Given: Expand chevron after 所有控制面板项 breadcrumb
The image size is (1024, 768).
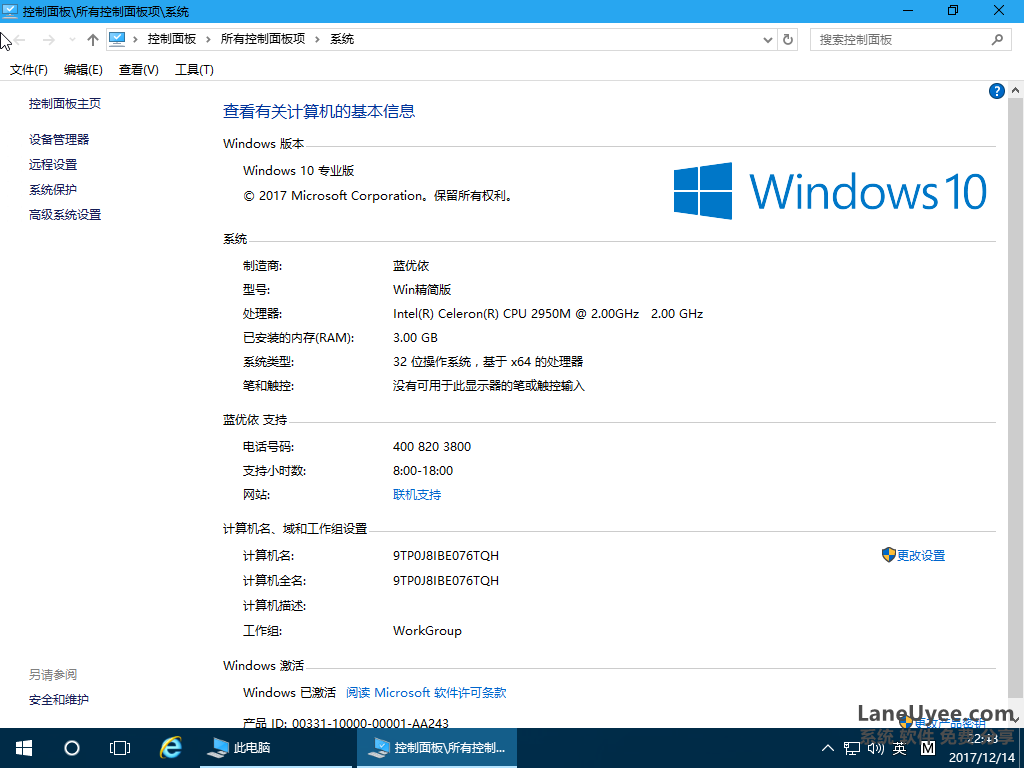Looking at the screenshot, I should tap(317, 40).
